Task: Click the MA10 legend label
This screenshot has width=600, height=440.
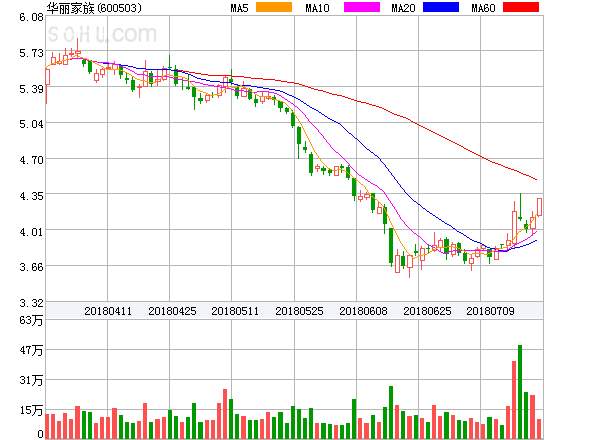Action: point(318,8)
